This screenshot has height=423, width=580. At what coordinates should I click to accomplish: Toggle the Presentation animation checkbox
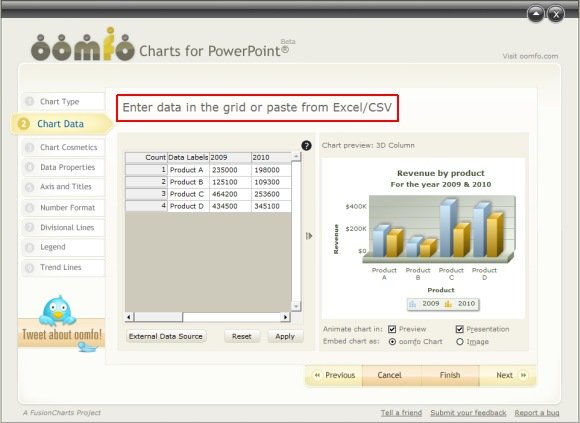[x=459, y=329]
